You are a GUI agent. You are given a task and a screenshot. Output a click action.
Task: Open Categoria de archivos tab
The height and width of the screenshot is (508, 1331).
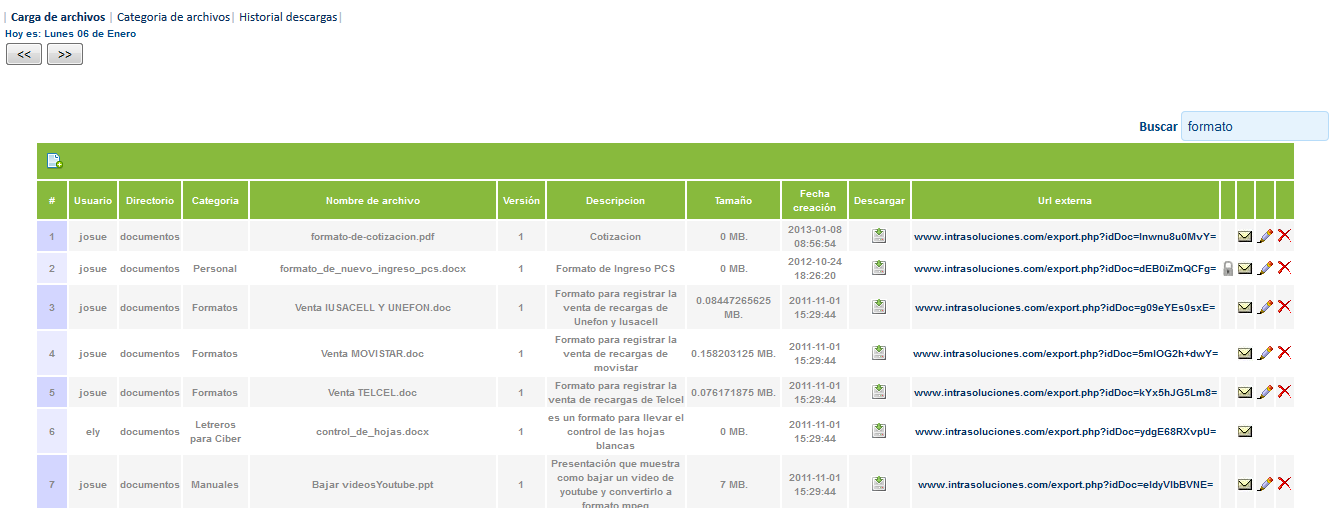(173, 18)
